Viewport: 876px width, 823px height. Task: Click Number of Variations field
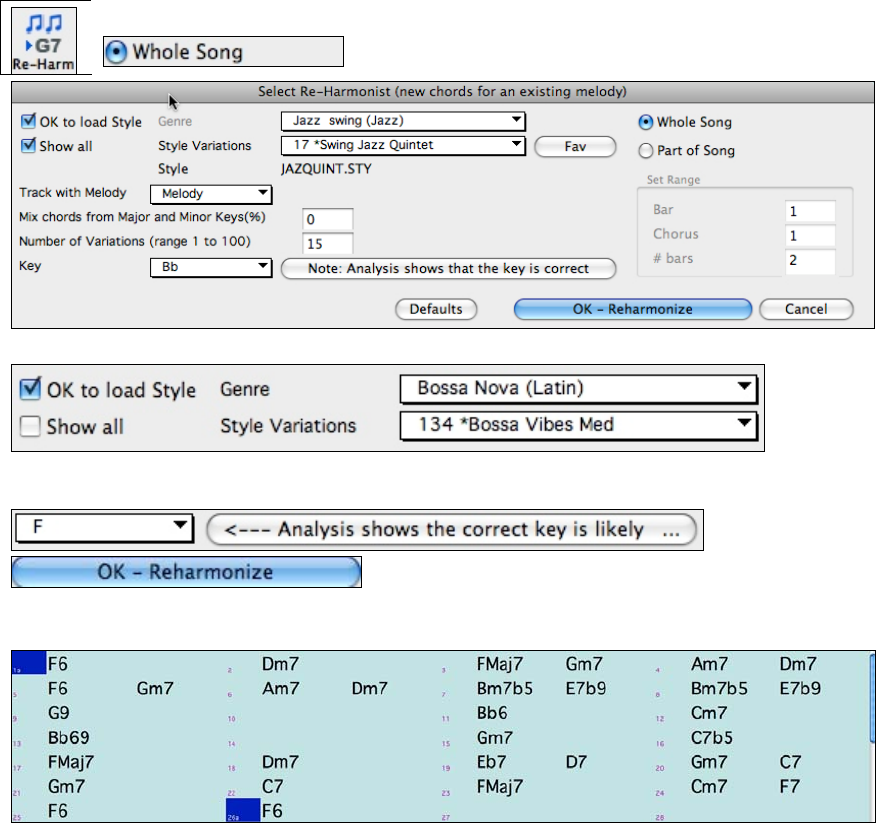click(x=327, y=243)
